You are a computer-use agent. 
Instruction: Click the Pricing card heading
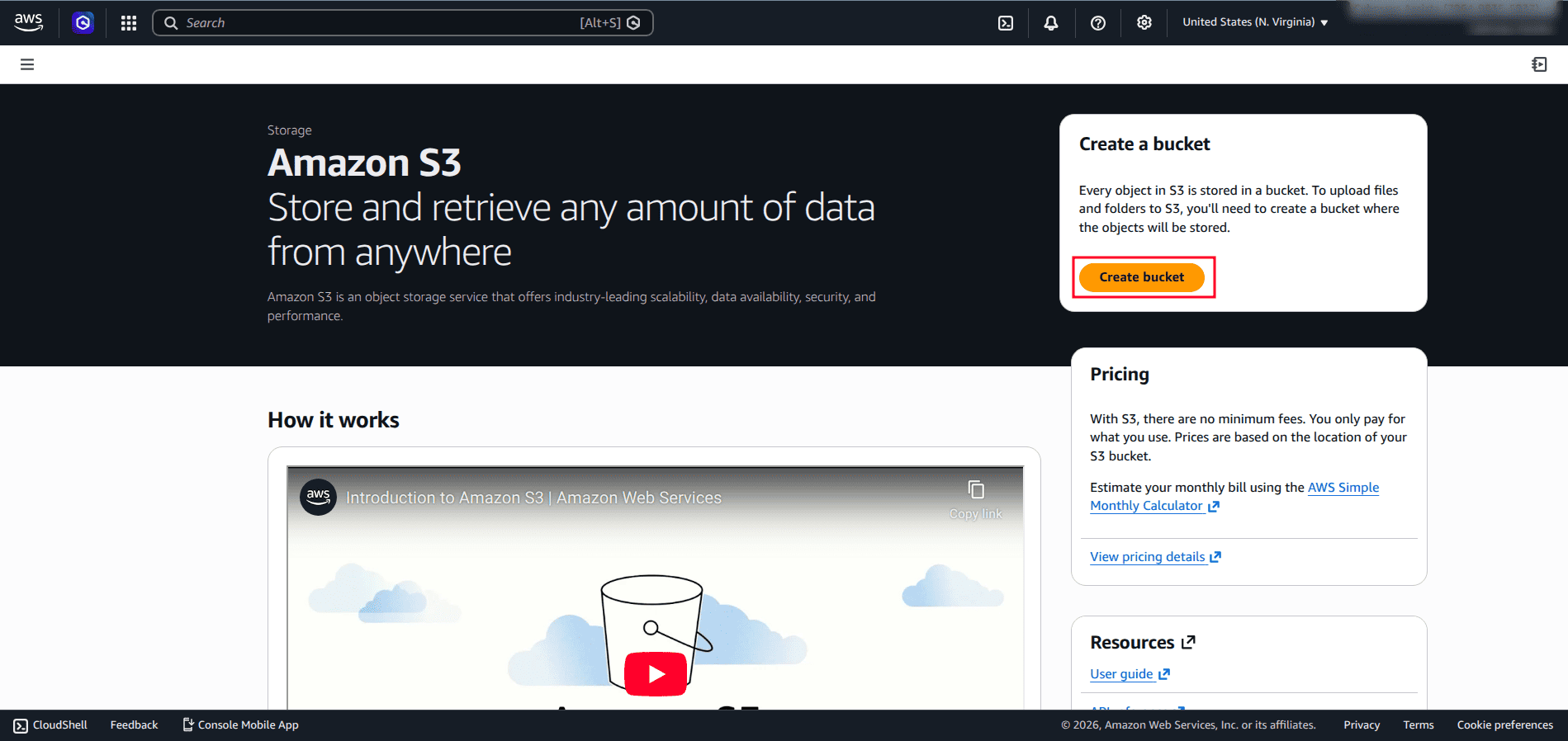tap(1120, 375)
